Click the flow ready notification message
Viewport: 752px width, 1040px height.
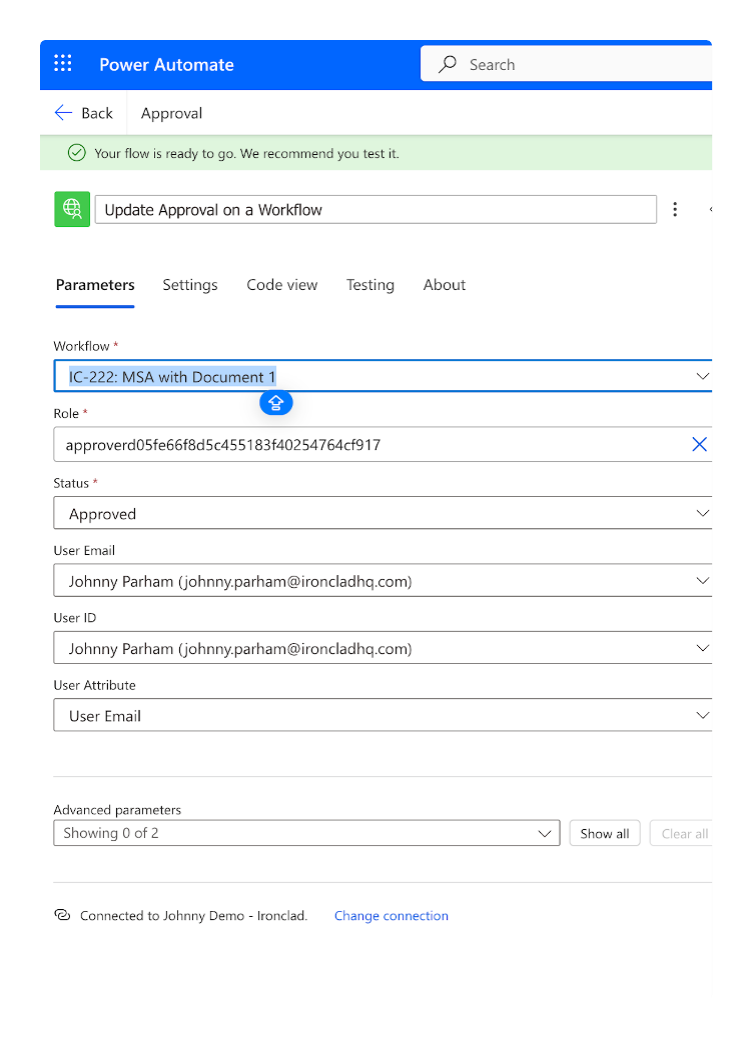(x=247, y=154)
